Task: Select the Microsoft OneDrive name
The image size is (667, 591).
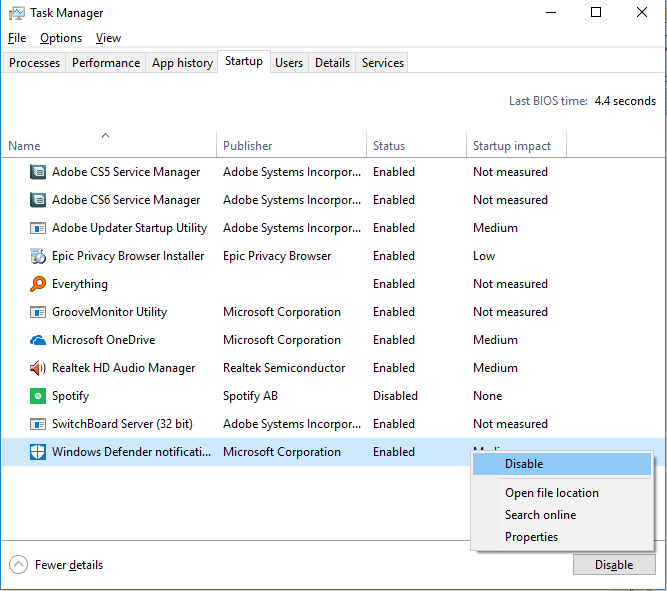Action: point(103,340)
